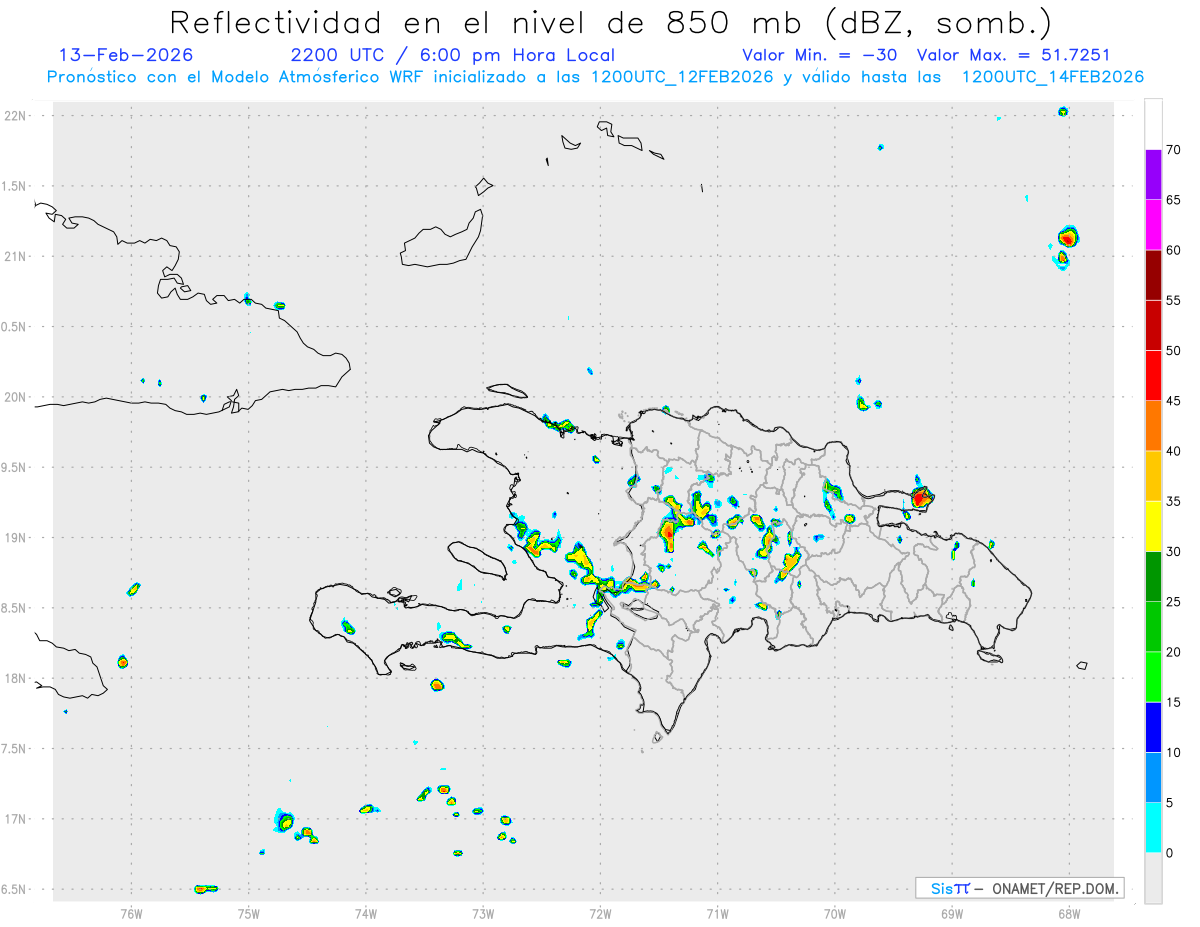Click the 'Valor Min. = -30' text
The height and width of the screenshot is (927, 1200).
(x=822, y=55)
